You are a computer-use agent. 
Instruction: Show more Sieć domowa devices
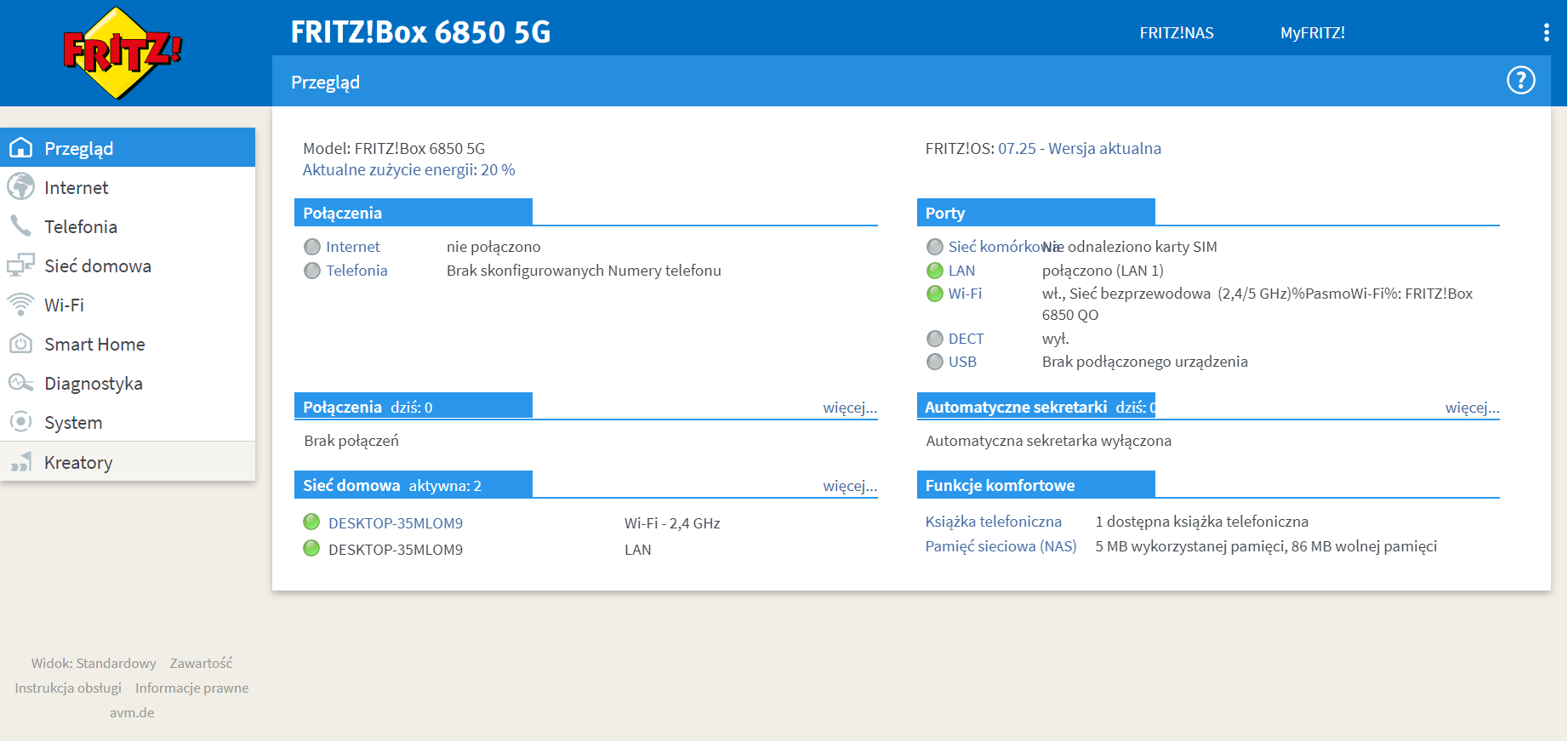[x=849, y=486]
